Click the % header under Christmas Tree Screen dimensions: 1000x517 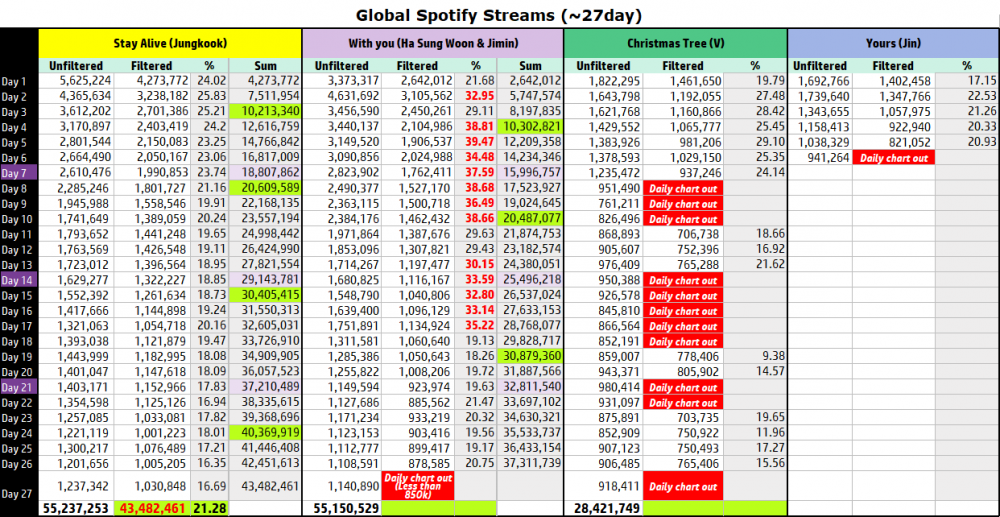(x=755, y=66)
